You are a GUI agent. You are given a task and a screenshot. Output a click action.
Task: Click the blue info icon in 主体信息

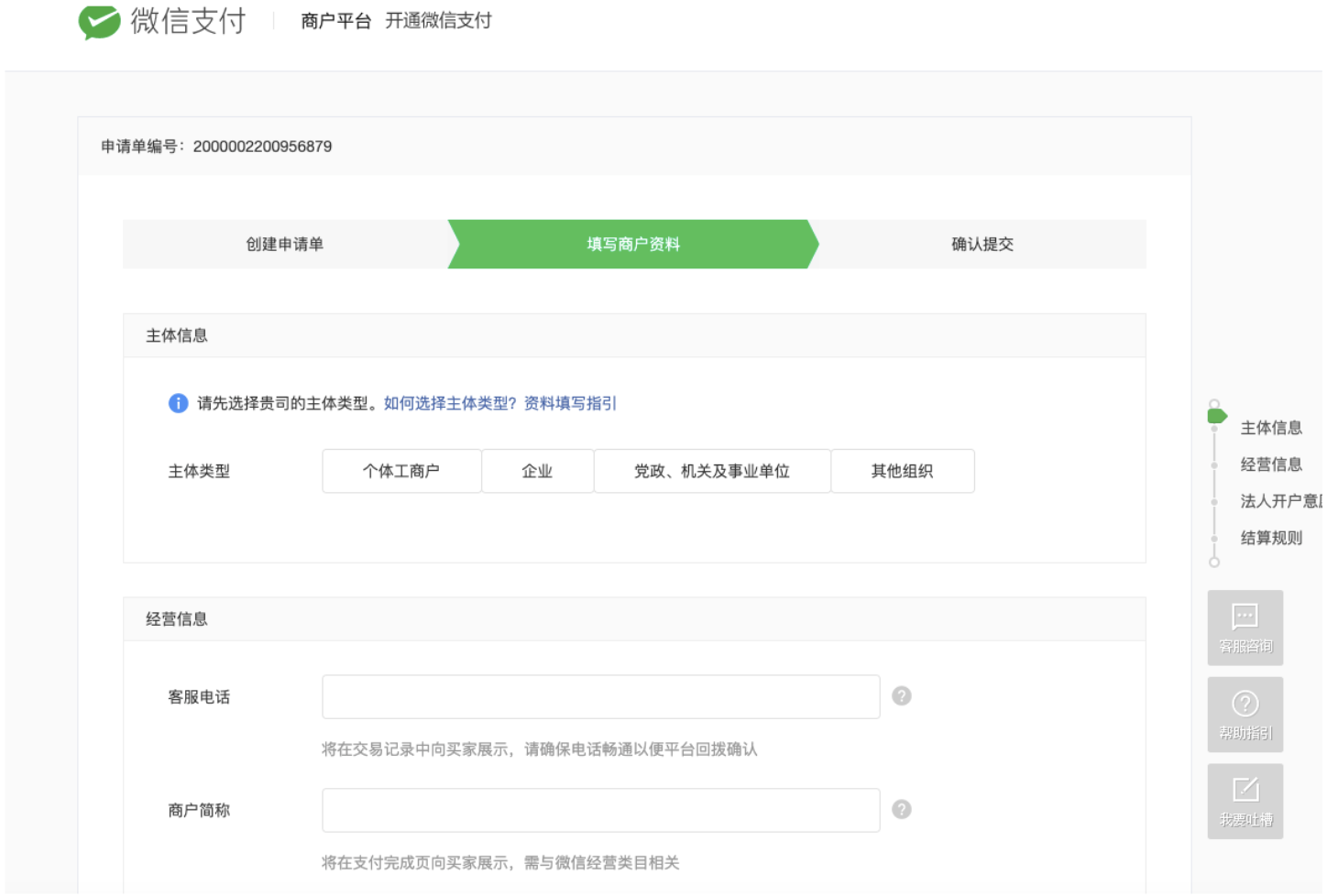pos(178,403)
